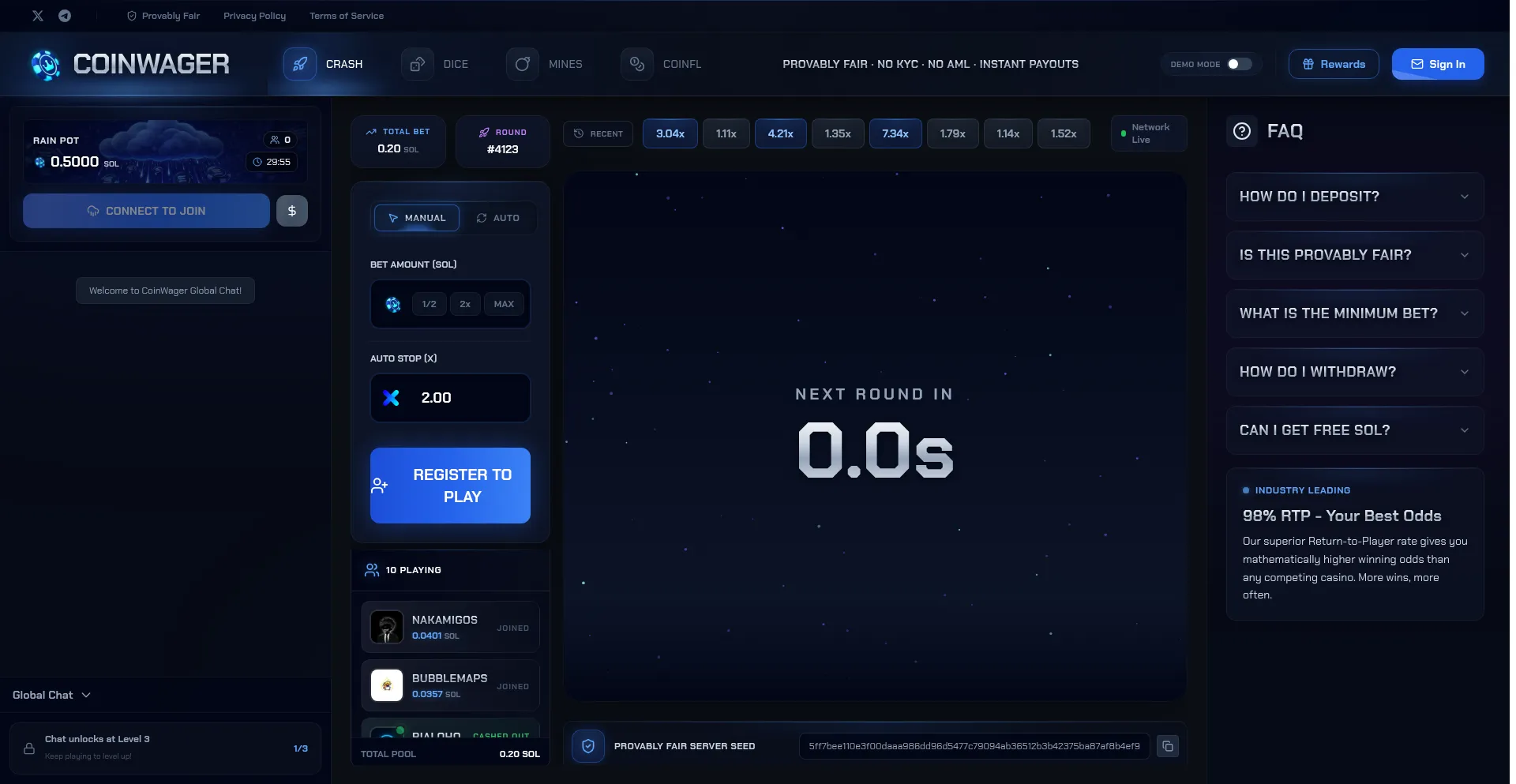Open Provably Fair link in top bar
Viewport: 1516px width, 784px height.
[x=163, y=16]
